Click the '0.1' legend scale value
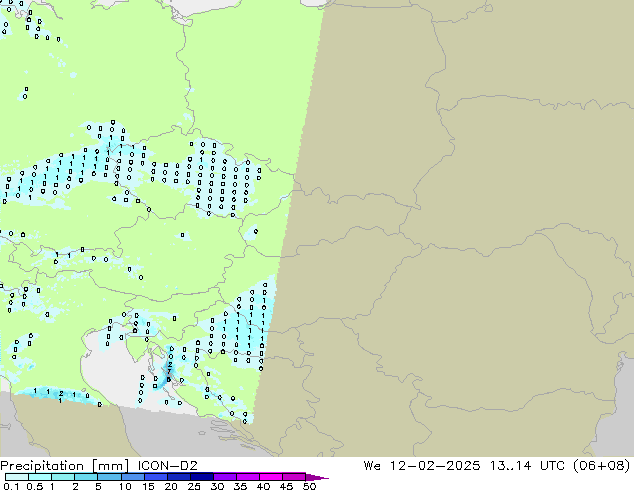 click(x=11, y=486)
